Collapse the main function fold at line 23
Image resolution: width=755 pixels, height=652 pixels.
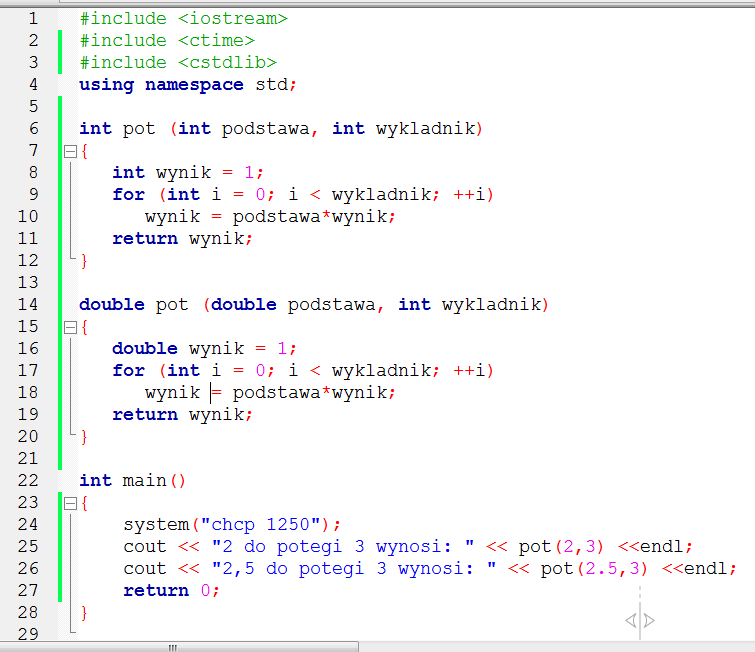click(70, 504)
